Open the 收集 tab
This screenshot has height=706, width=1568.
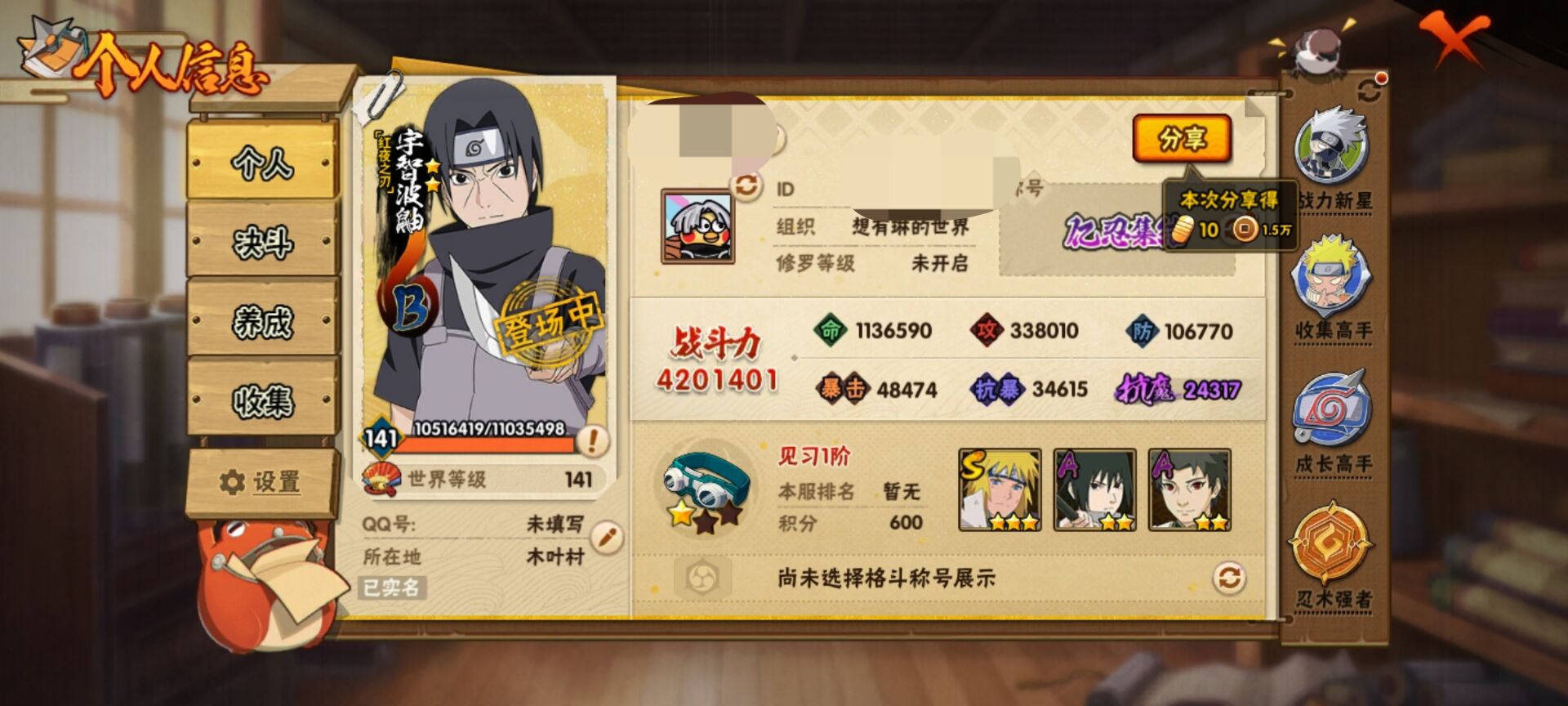(x=263, y=400)
